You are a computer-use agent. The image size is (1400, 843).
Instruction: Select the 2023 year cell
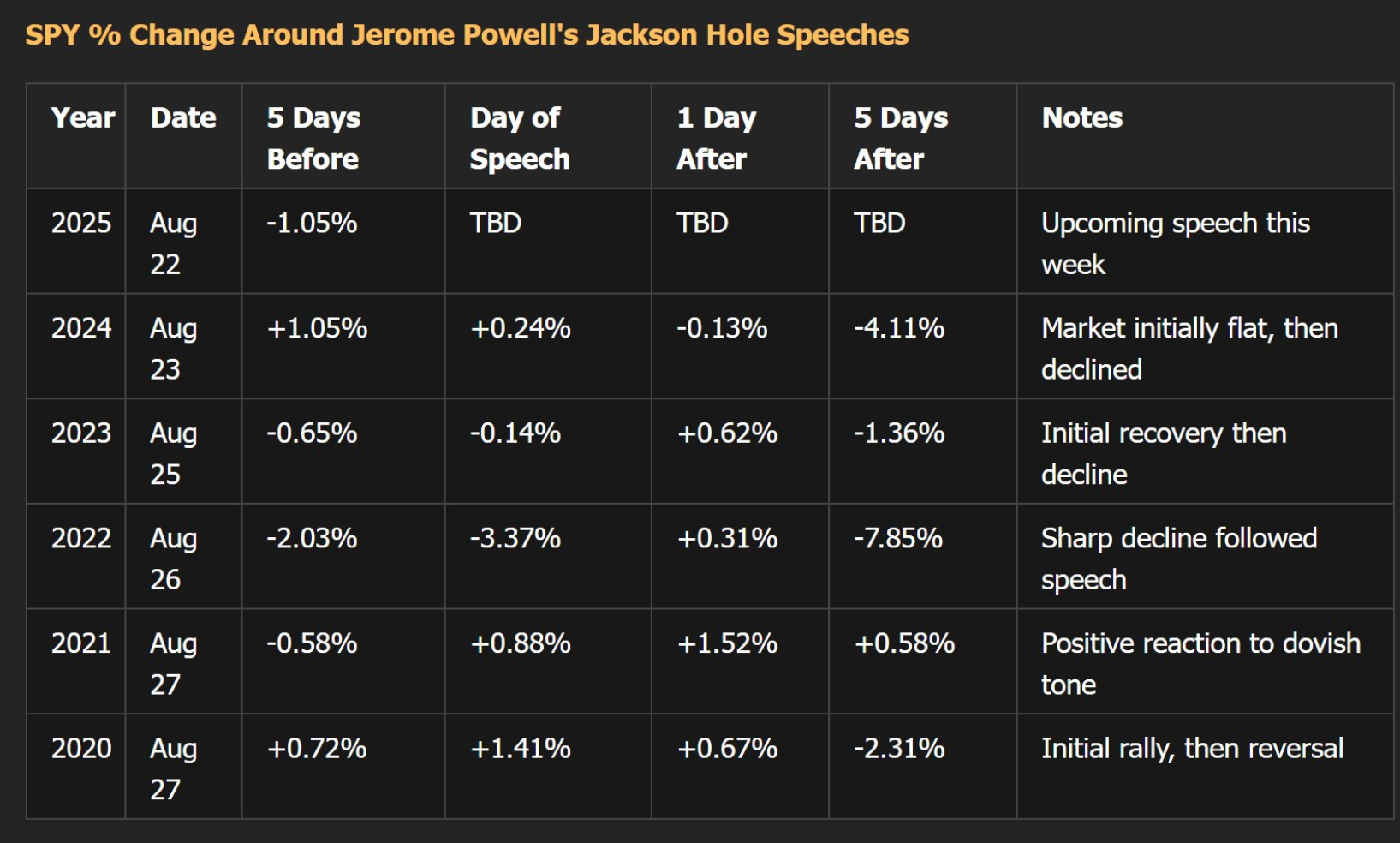pyautogui.click(x=81, y=433)
